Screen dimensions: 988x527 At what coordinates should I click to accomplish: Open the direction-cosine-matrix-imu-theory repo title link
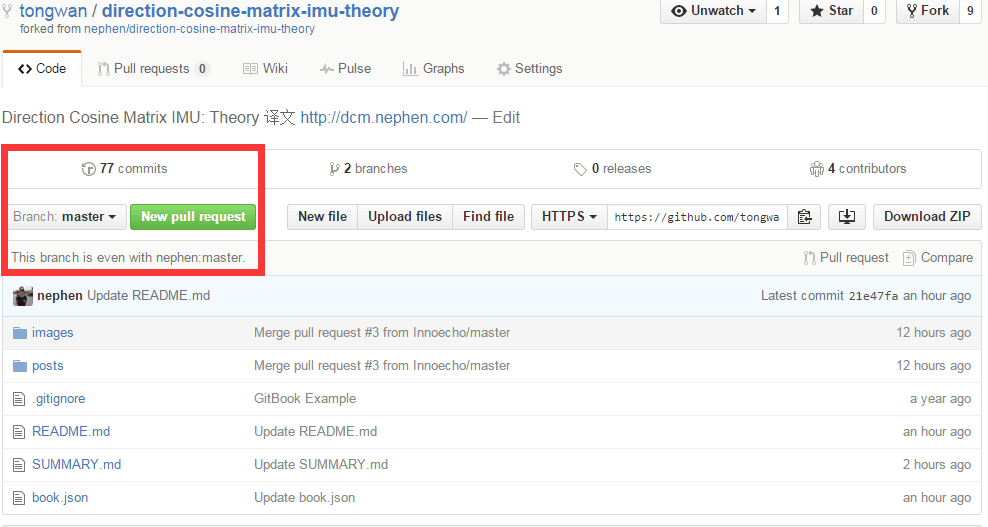250,11
